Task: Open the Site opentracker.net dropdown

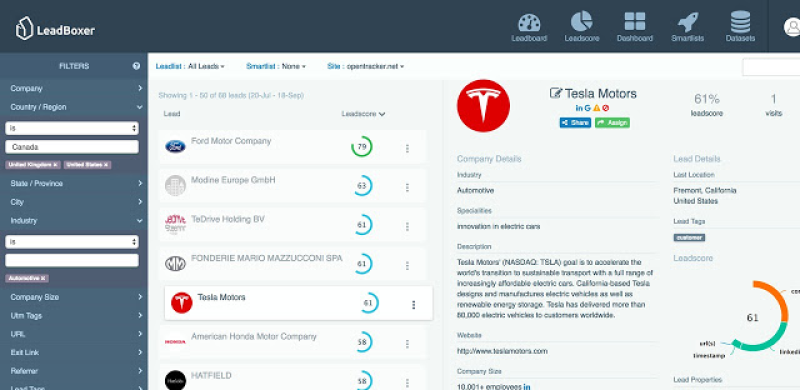Action: pyautogui.click(x=365, y=66)
